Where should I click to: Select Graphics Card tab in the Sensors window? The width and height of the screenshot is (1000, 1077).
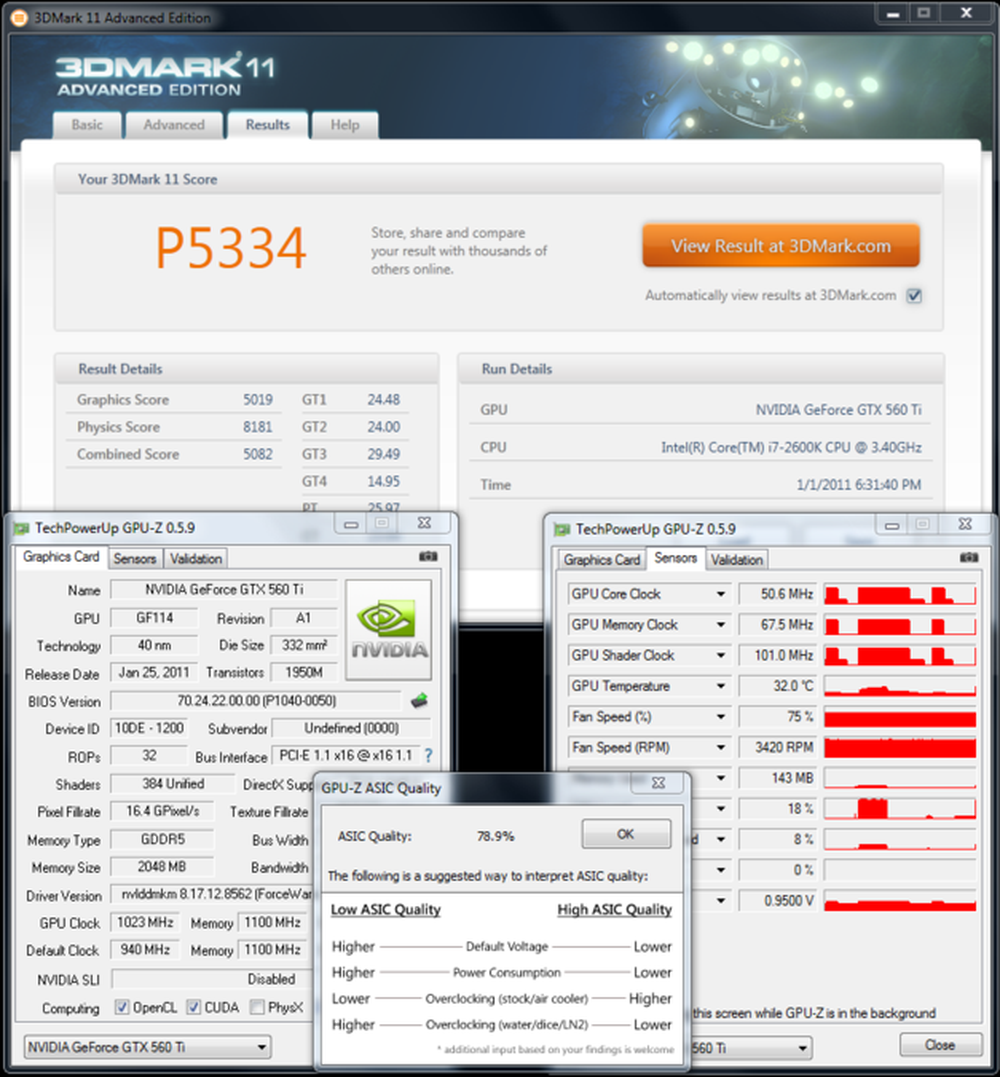pyautogui.click(x=602, y=560)
